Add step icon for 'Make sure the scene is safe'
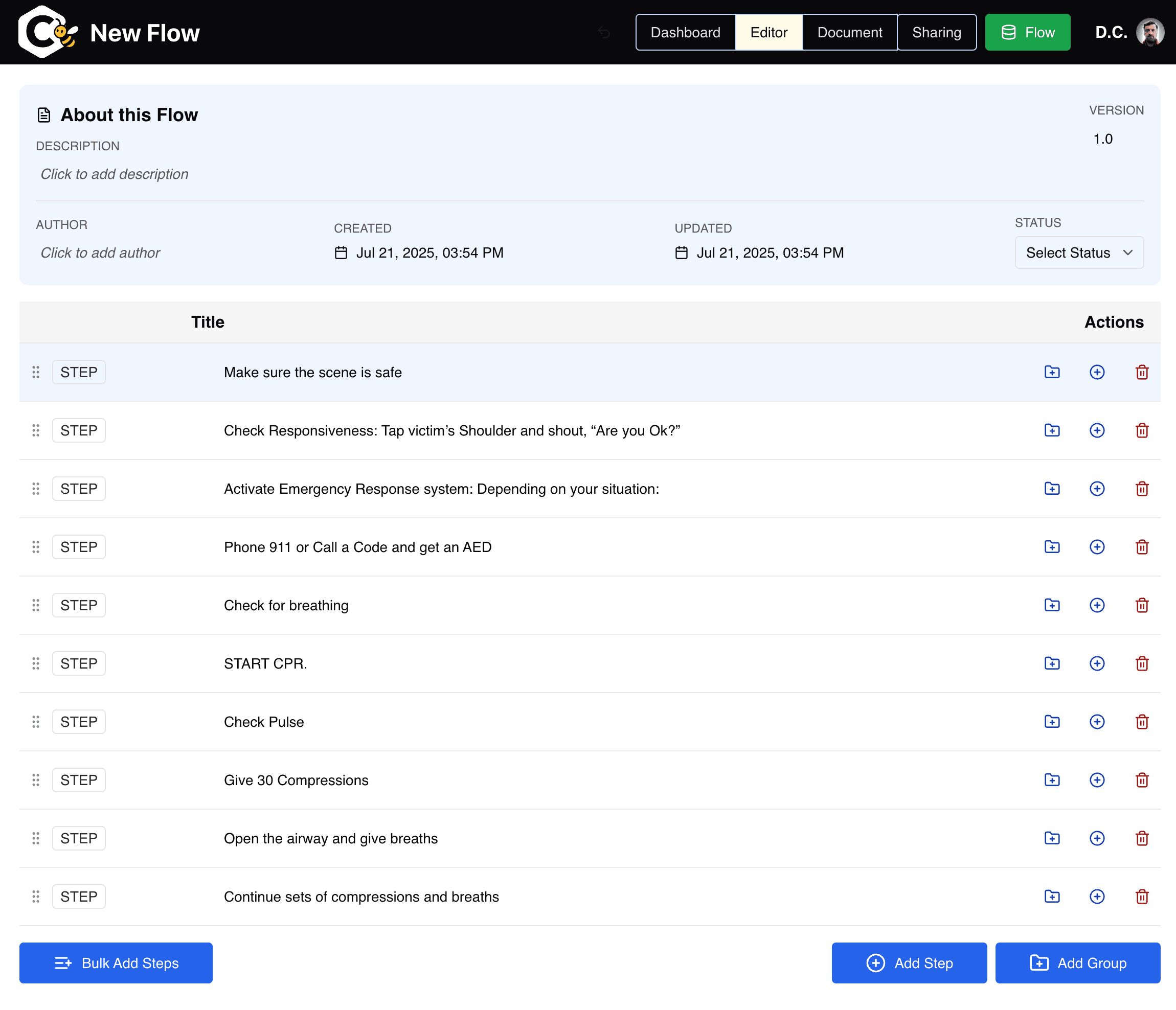The height and width of the screenshot is (1010, 1176). 1097,372
